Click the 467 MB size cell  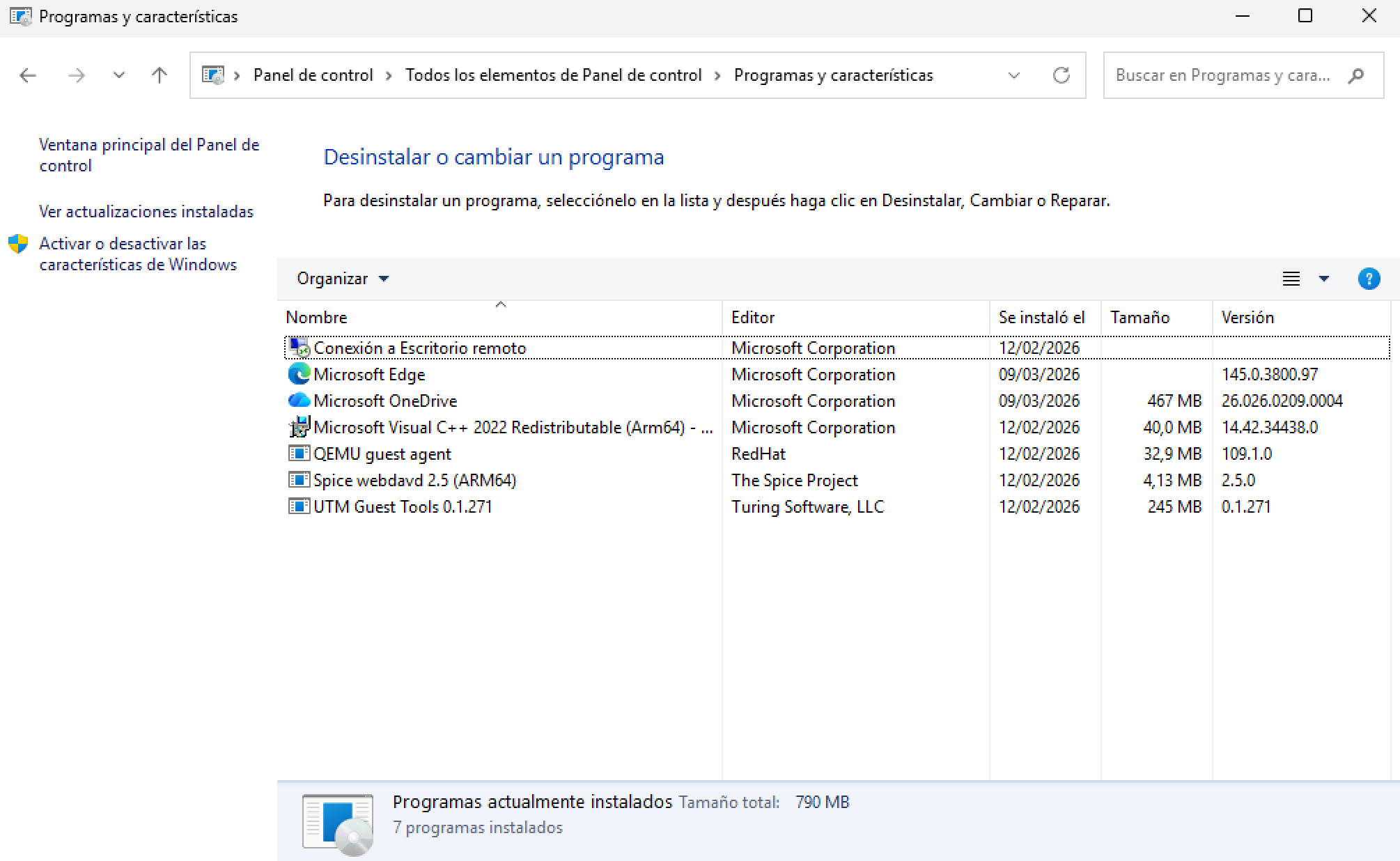1174,401
